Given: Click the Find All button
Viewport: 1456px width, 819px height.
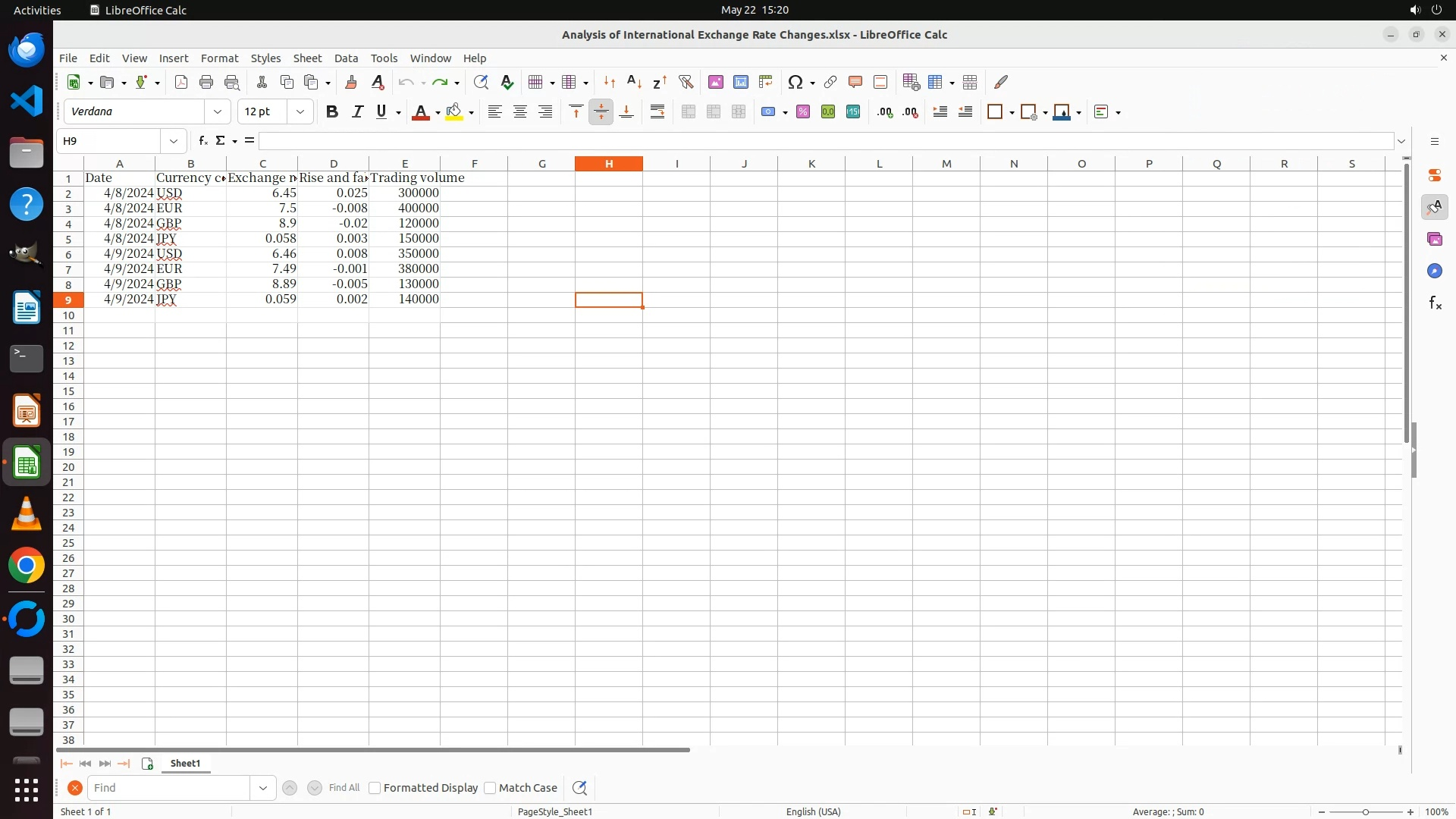Looking at the screenshot, I should pos(344,788).
